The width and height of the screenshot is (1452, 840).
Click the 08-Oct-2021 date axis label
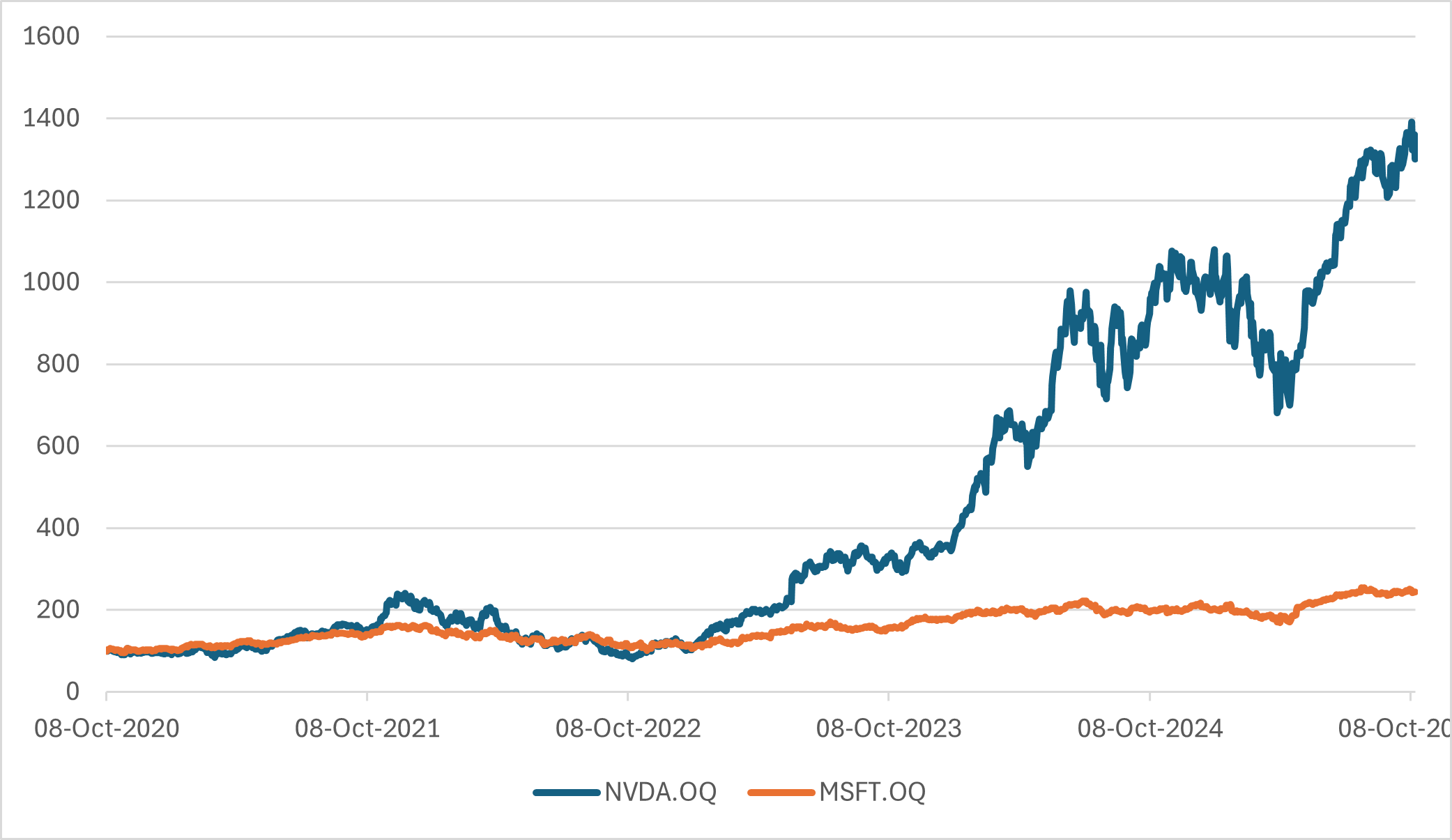pyautogui.click(x=367, y=728)
